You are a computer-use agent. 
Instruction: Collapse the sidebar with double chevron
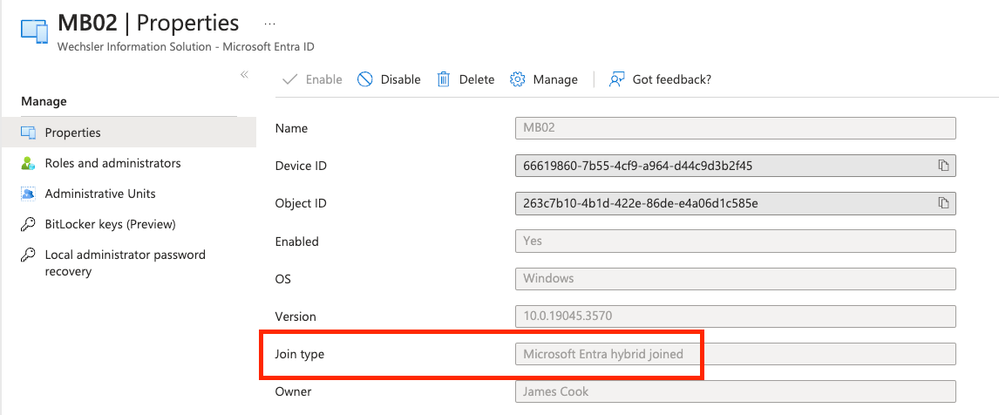coord(244,75)
